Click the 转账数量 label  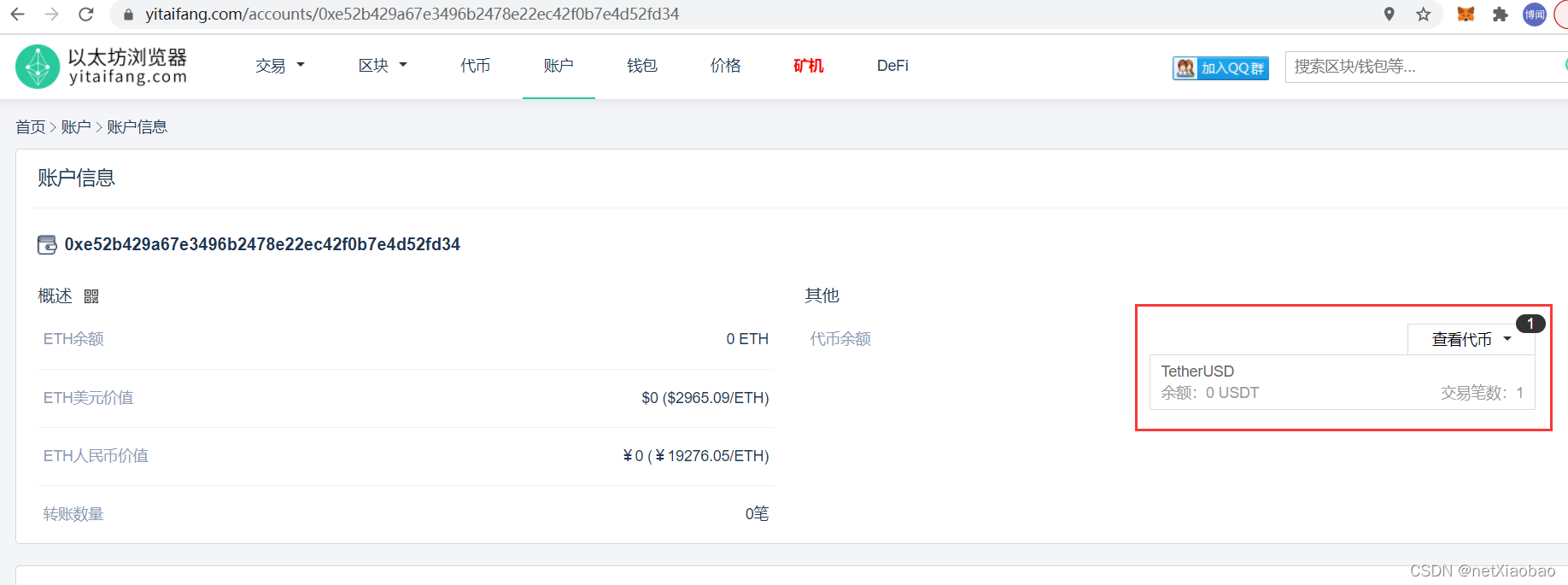[x=73, y=513]
